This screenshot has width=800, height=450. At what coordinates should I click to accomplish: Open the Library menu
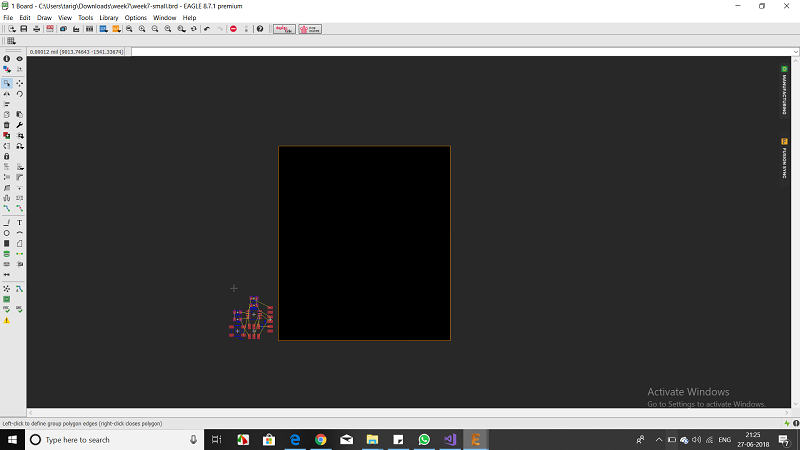point(109,17)
